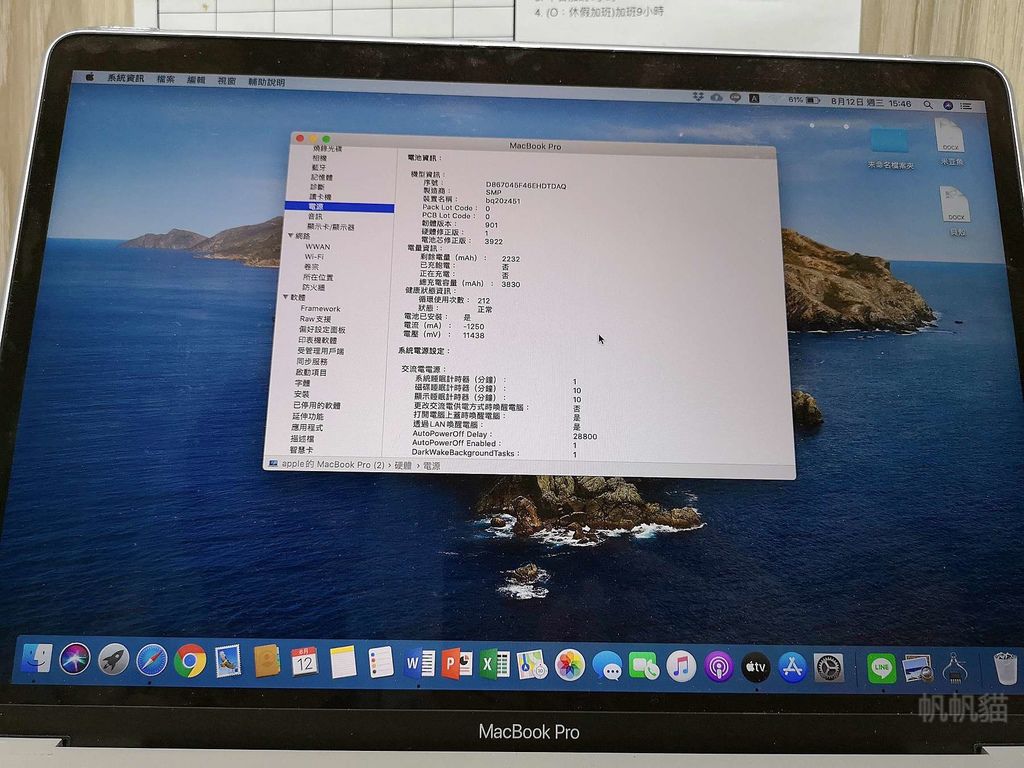The height and width of the screenshot is (768, 1024).
Task: Open the Contacts app in Dock
Action: (266, 662)
